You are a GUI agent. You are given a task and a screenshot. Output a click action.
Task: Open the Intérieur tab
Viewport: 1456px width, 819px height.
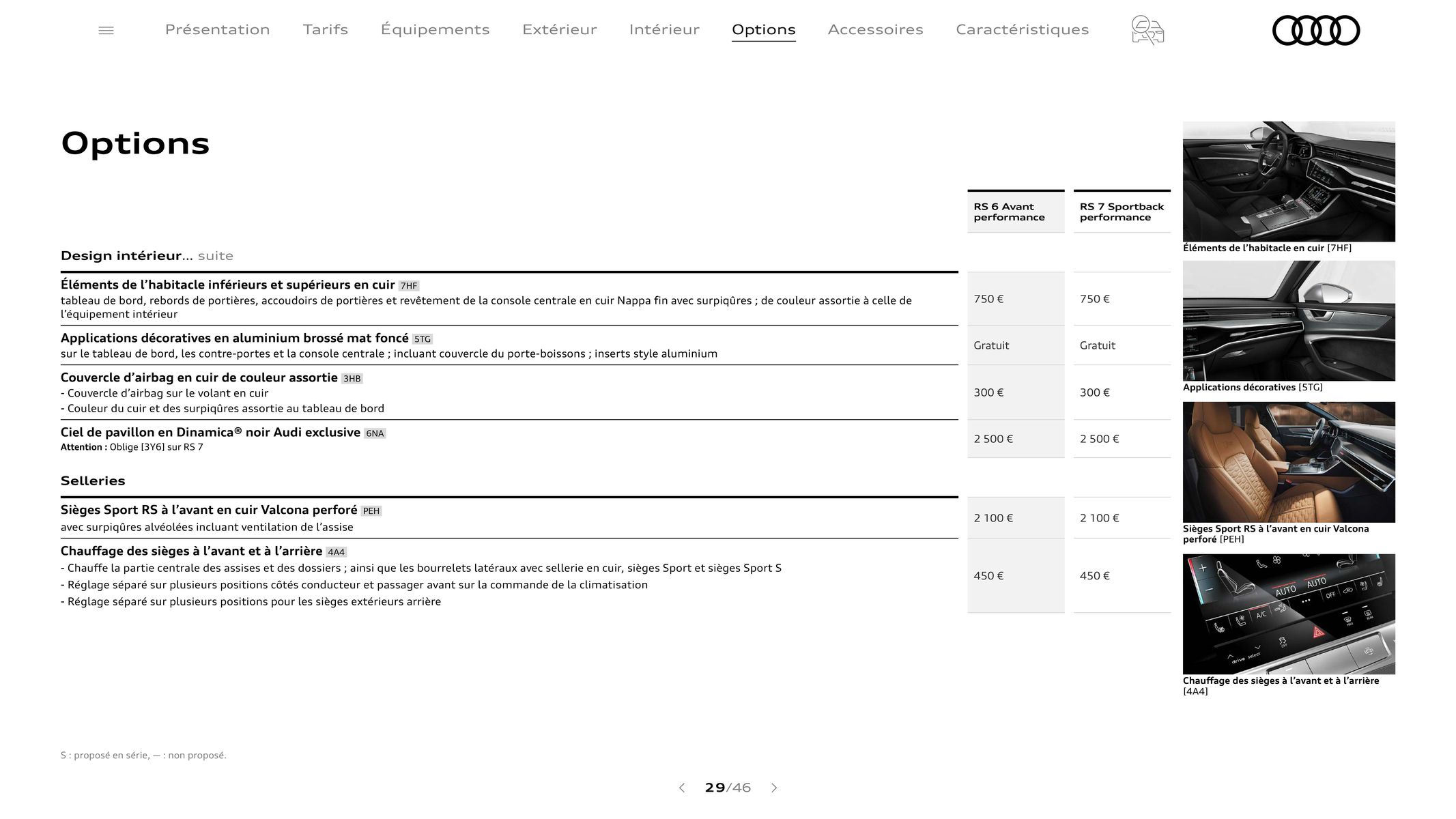click(664, 29)
